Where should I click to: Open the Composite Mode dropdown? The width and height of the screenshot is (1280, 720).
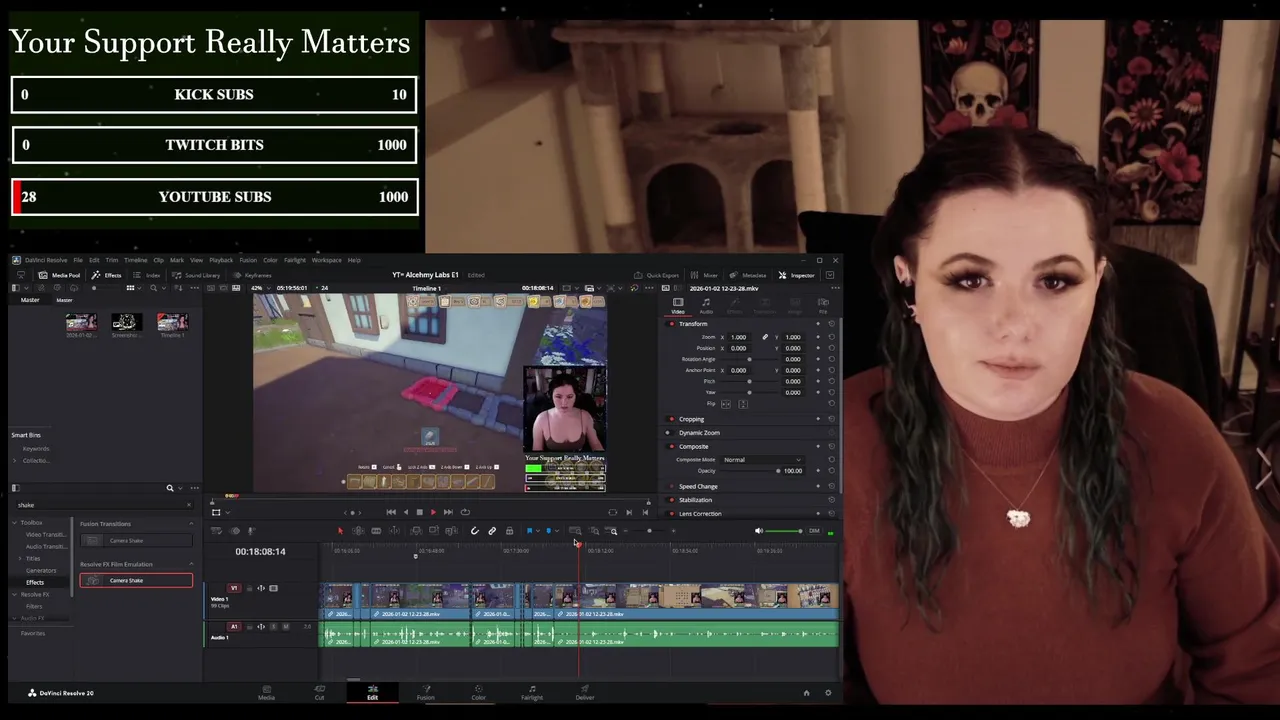tap(761, 460)
